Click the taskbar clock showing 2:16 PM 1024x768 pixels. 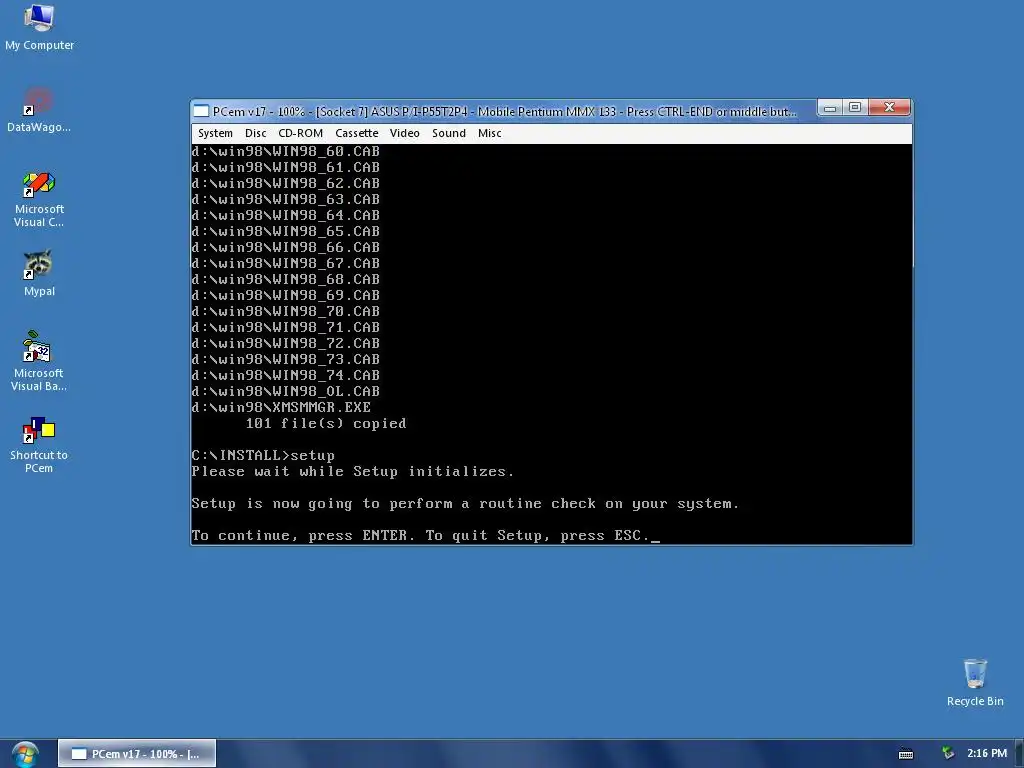987,753
